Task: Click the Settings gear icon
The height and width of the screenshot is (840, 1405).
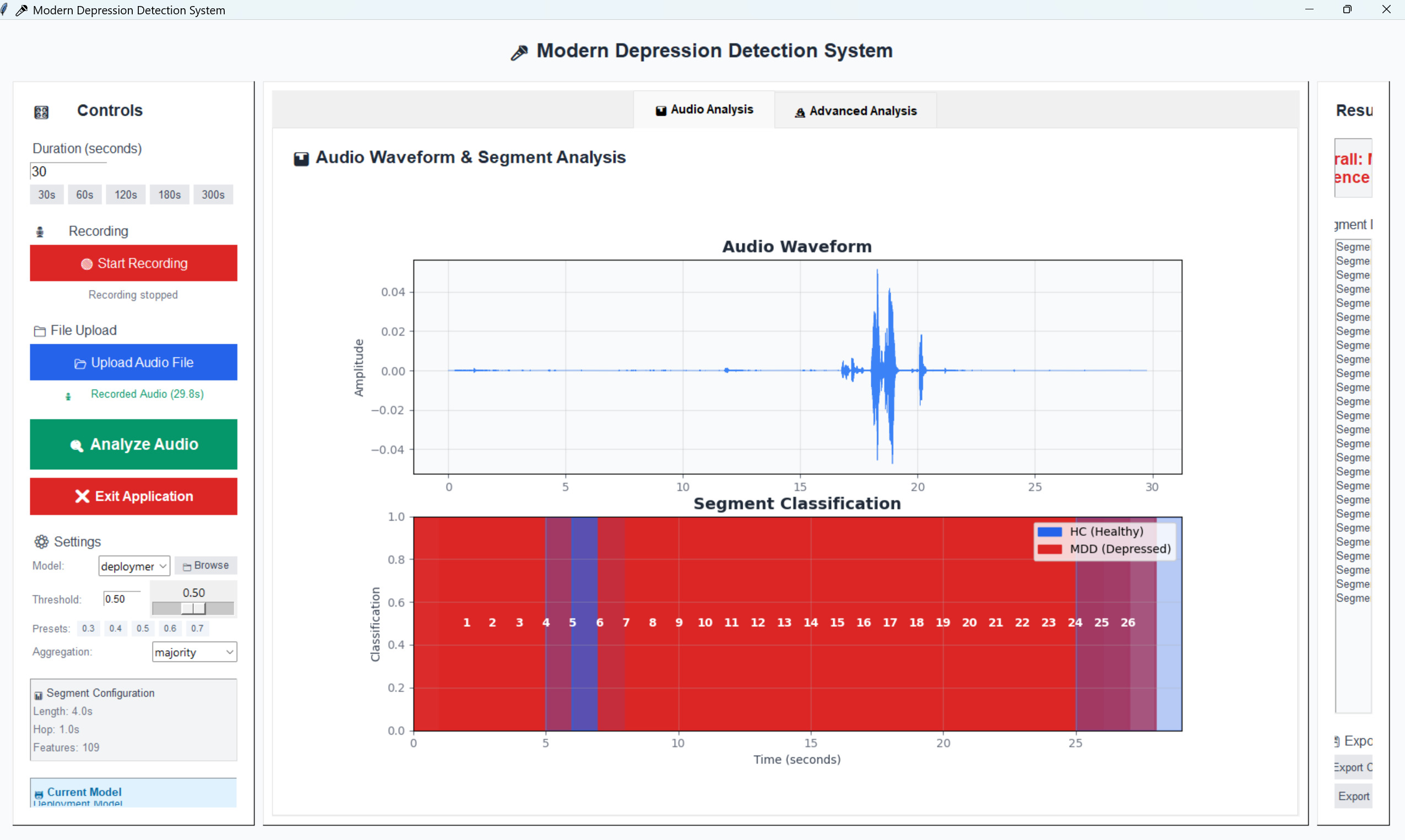Action: click(x=41, y=541)
